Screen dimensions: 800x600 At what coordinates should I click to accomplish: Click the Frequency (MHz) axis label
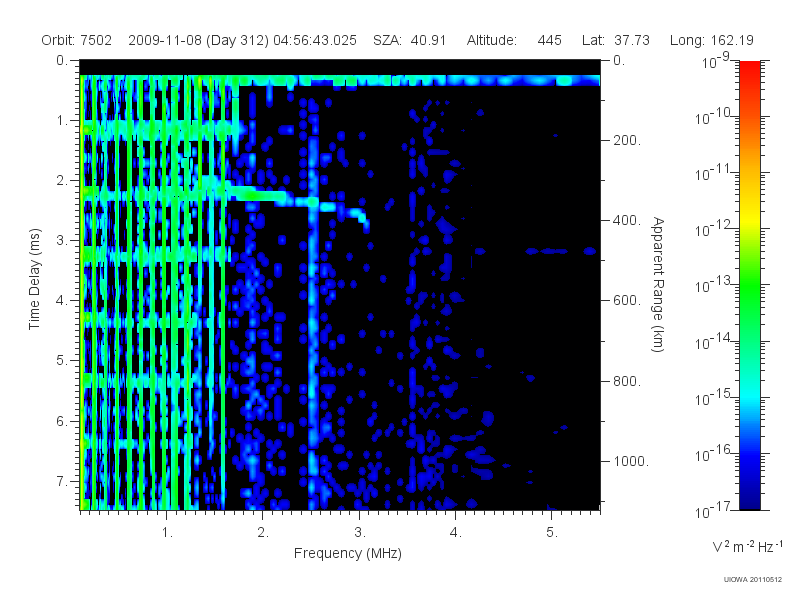click(348, 553)
